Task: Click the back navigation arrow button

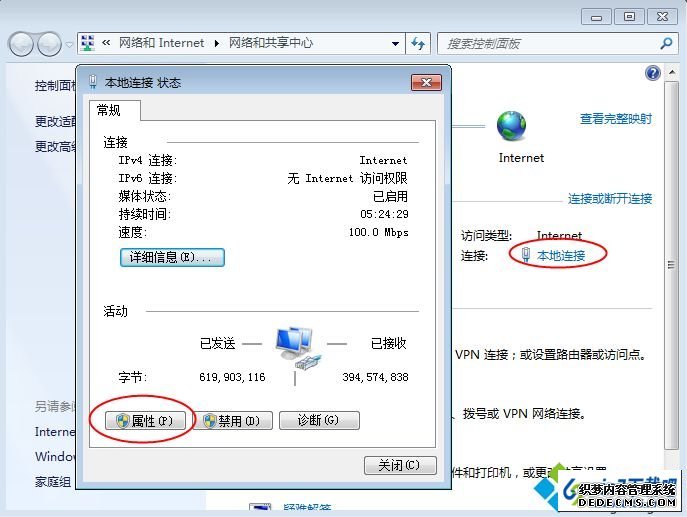Action: tap(21, 44)
